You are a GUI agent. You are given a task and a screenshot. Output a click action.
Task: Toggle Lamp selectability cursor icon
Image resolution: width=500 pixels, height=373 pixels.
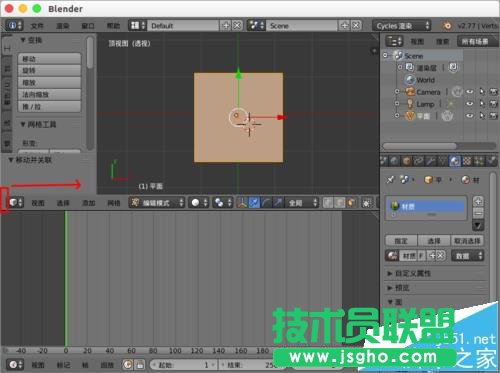(482, 104)
